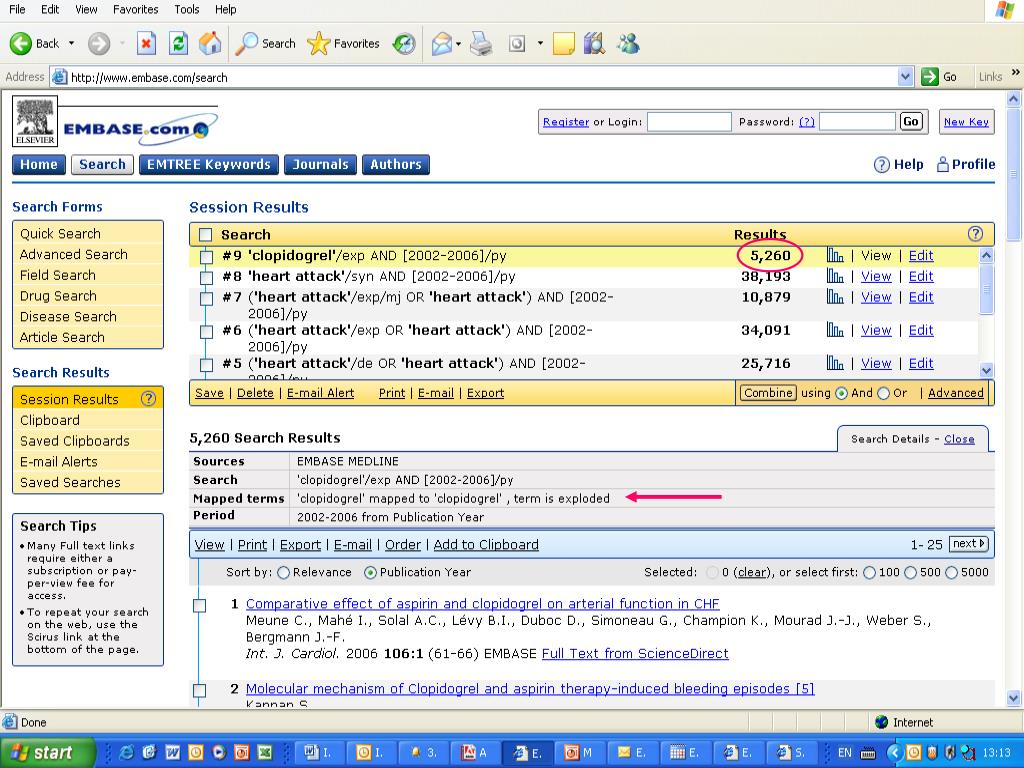Click the Excel quick launch icon
This screenshot has height=768, width=1024.
[264, 753]
